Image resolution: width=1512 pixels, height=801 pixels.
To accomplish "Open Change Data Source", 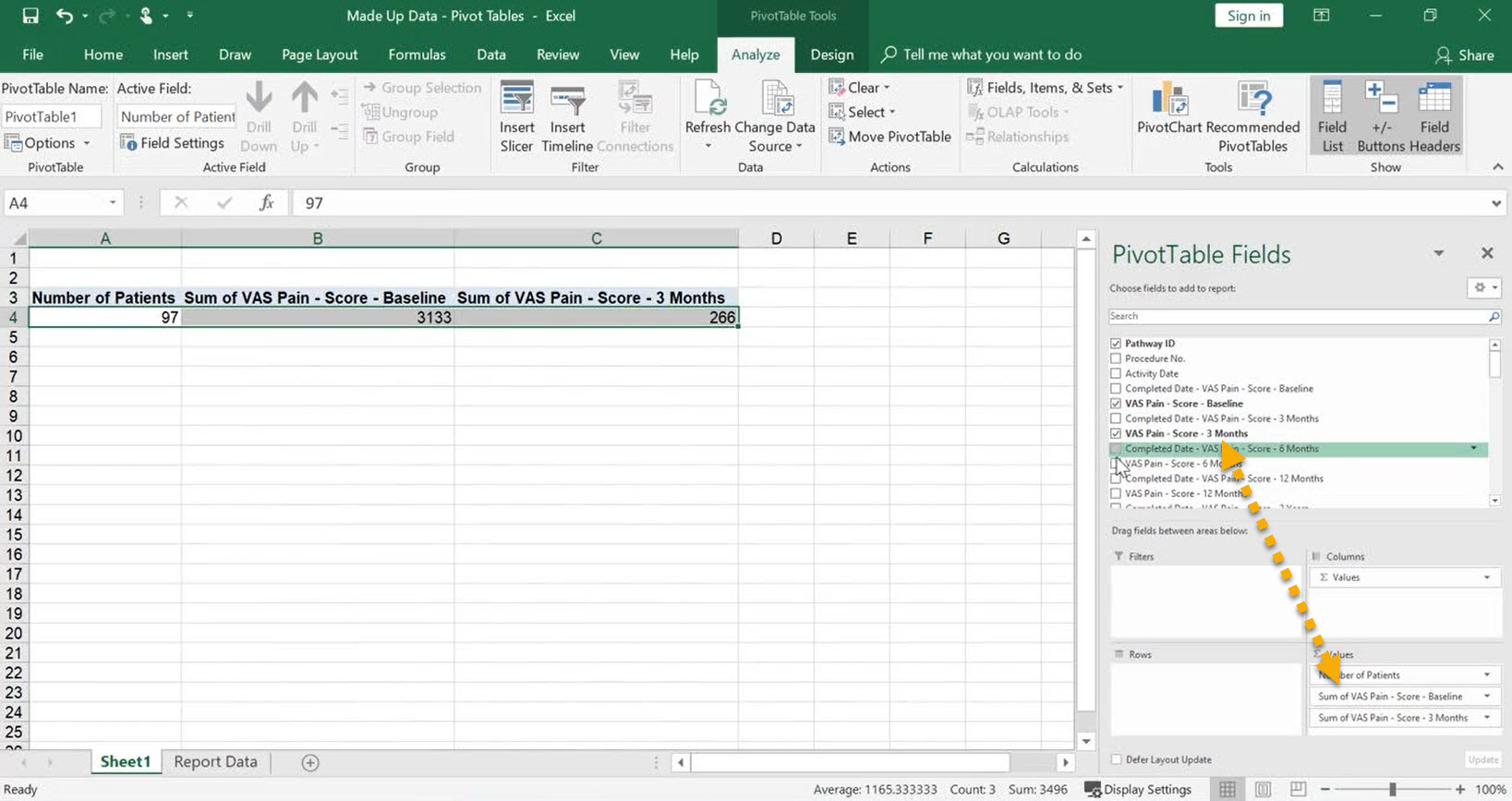I will (x=775, y=117).
